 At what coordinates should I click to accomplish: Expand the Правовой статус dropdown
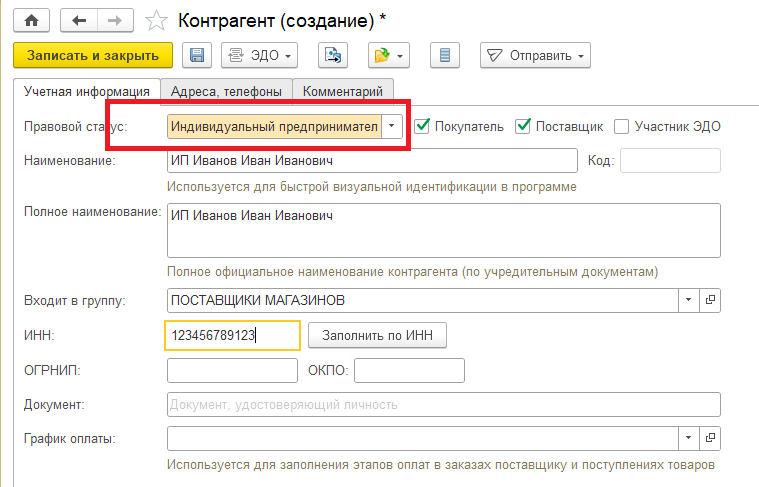point(393,126)
